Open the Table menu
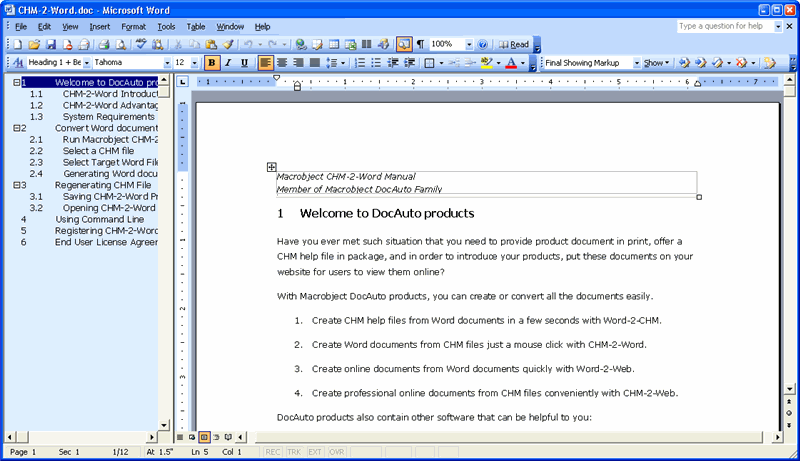 pyautogui.click(x=196, y=27)
